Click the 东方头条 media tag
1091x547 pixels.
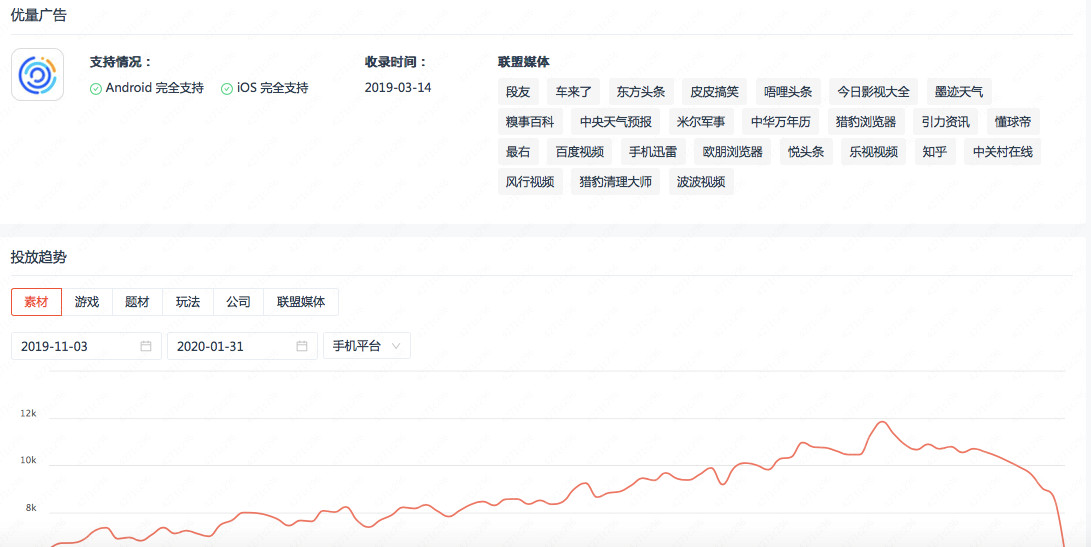coord(641,92)
